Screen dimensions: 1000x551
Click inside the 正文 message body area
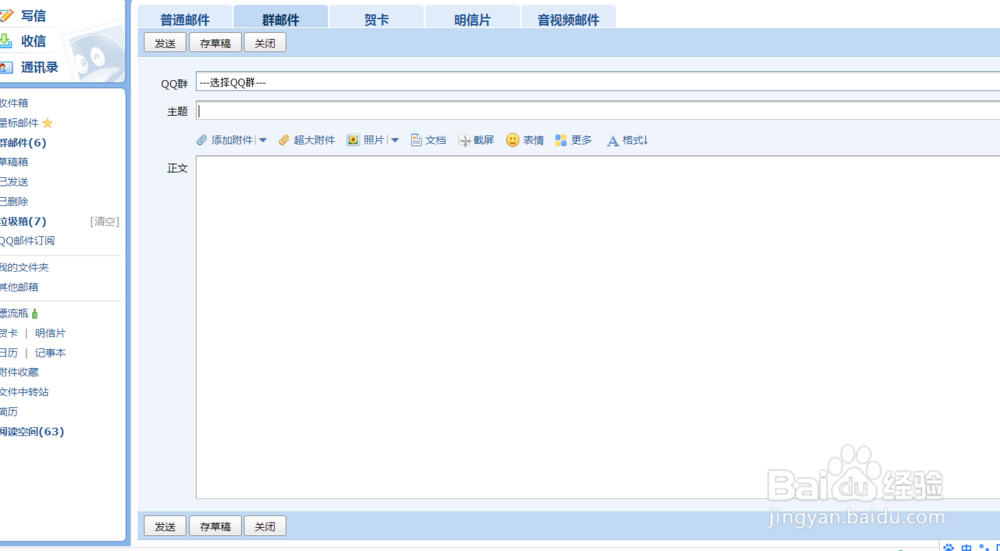click(x=598, y=327)
